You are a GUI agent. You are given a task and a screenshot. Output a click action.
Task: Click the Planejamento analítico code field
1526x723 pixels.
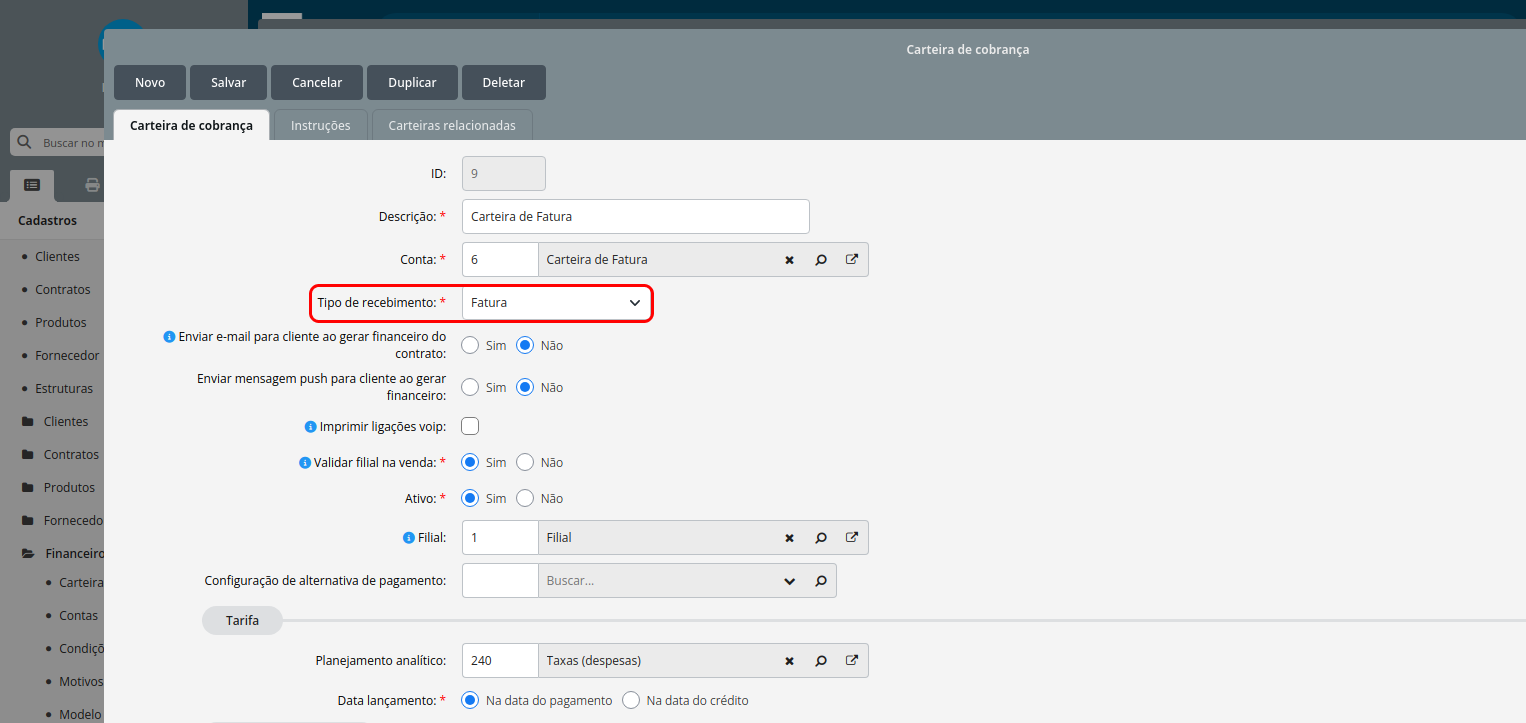500,661
